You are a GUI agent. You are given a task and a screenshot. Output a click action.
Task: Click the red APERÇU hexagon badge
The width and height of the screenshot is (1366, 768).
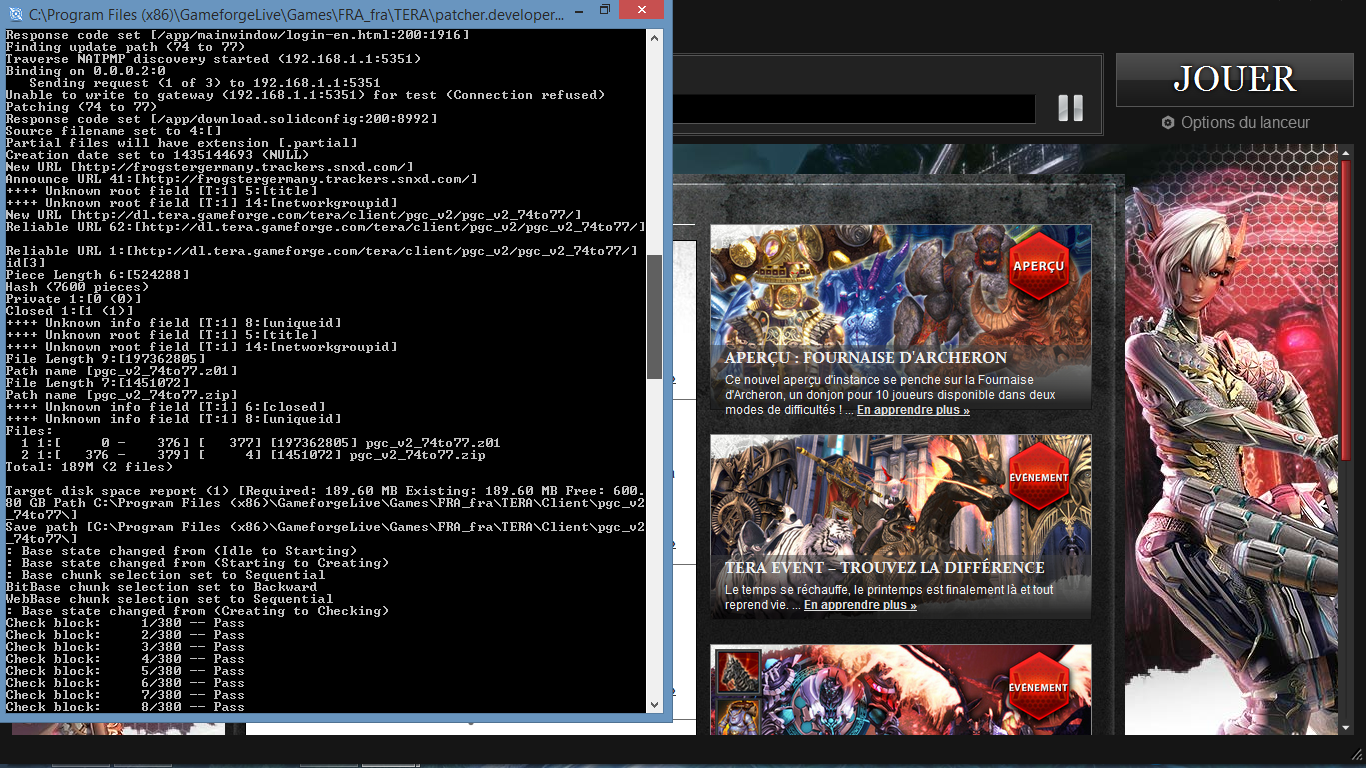coord(1038,267)
